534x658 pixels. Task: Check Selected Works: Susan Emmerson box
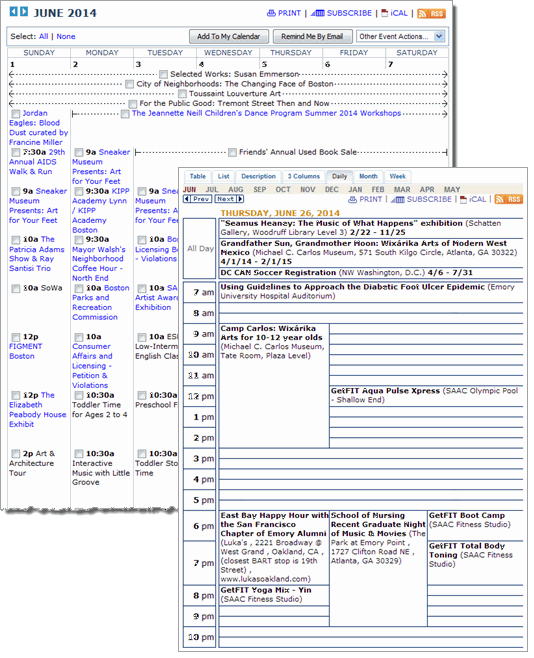pos(164,74)
